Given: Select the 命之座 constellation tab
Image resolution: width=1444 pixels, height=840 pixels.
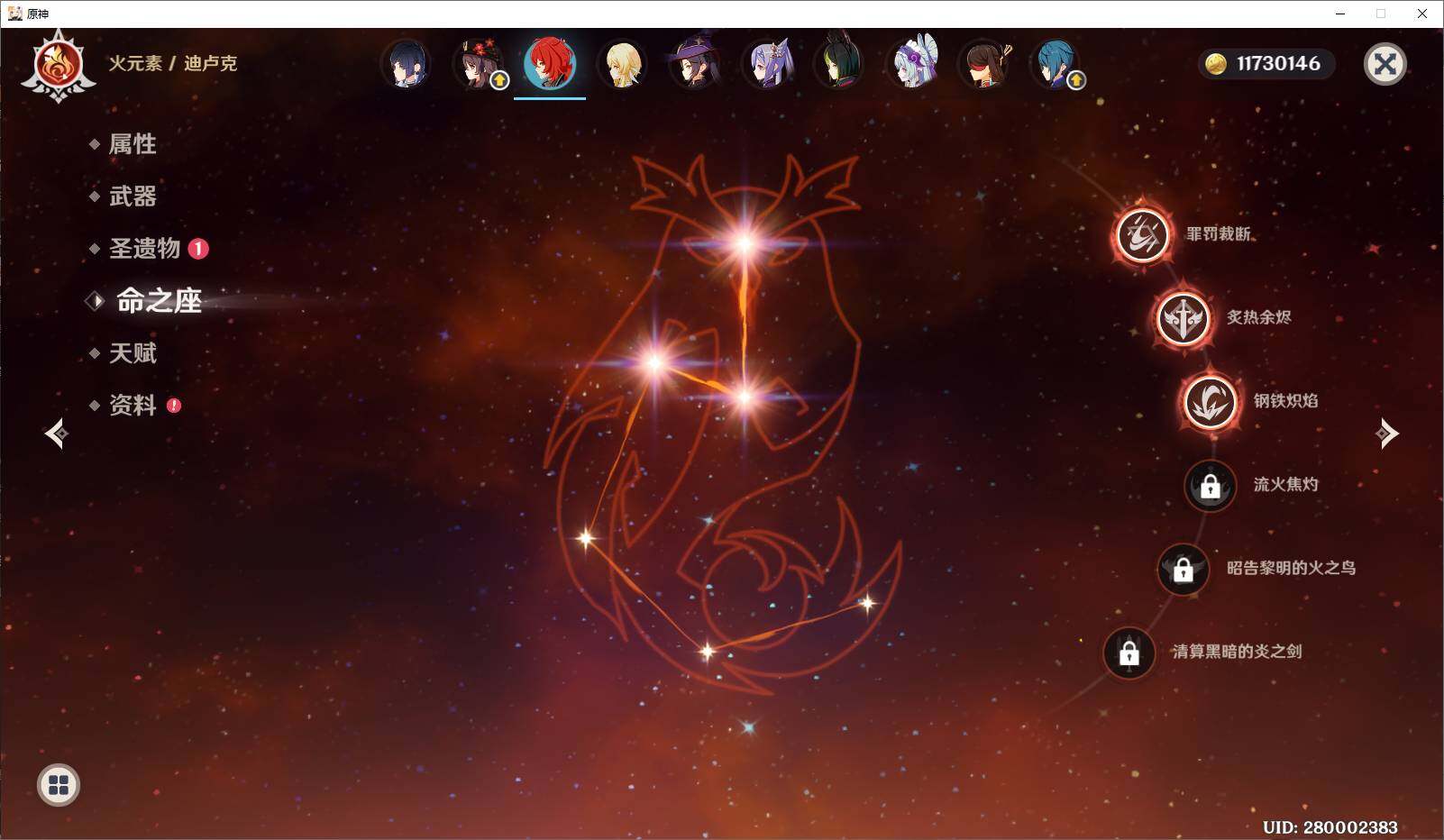Looking at the screenshot, I should [158, 301].
